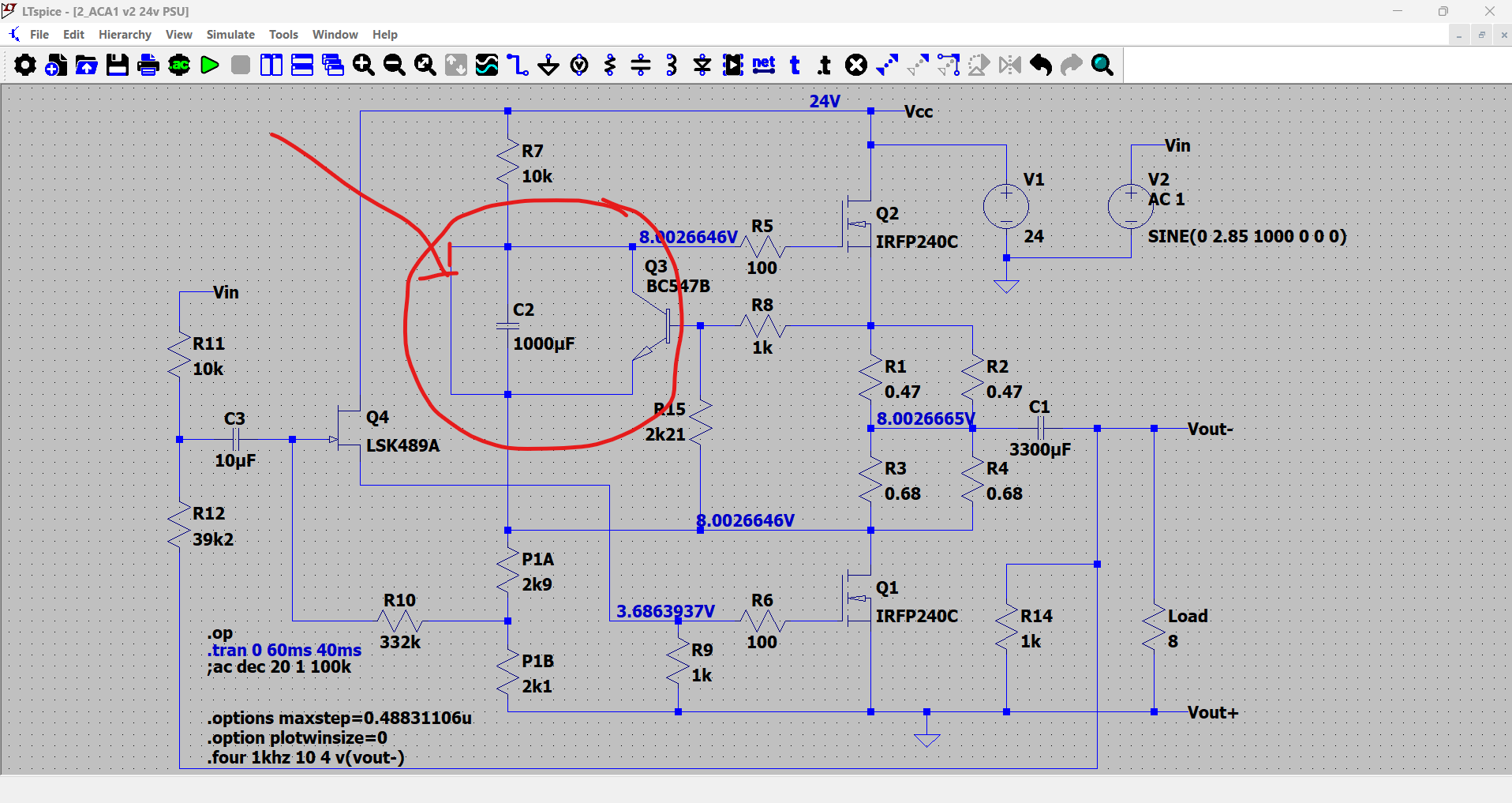This screenshot has height=803, width=1512.
Task: Open the Configure Analysis (.ac) dialog
Action: click(179, 65)
